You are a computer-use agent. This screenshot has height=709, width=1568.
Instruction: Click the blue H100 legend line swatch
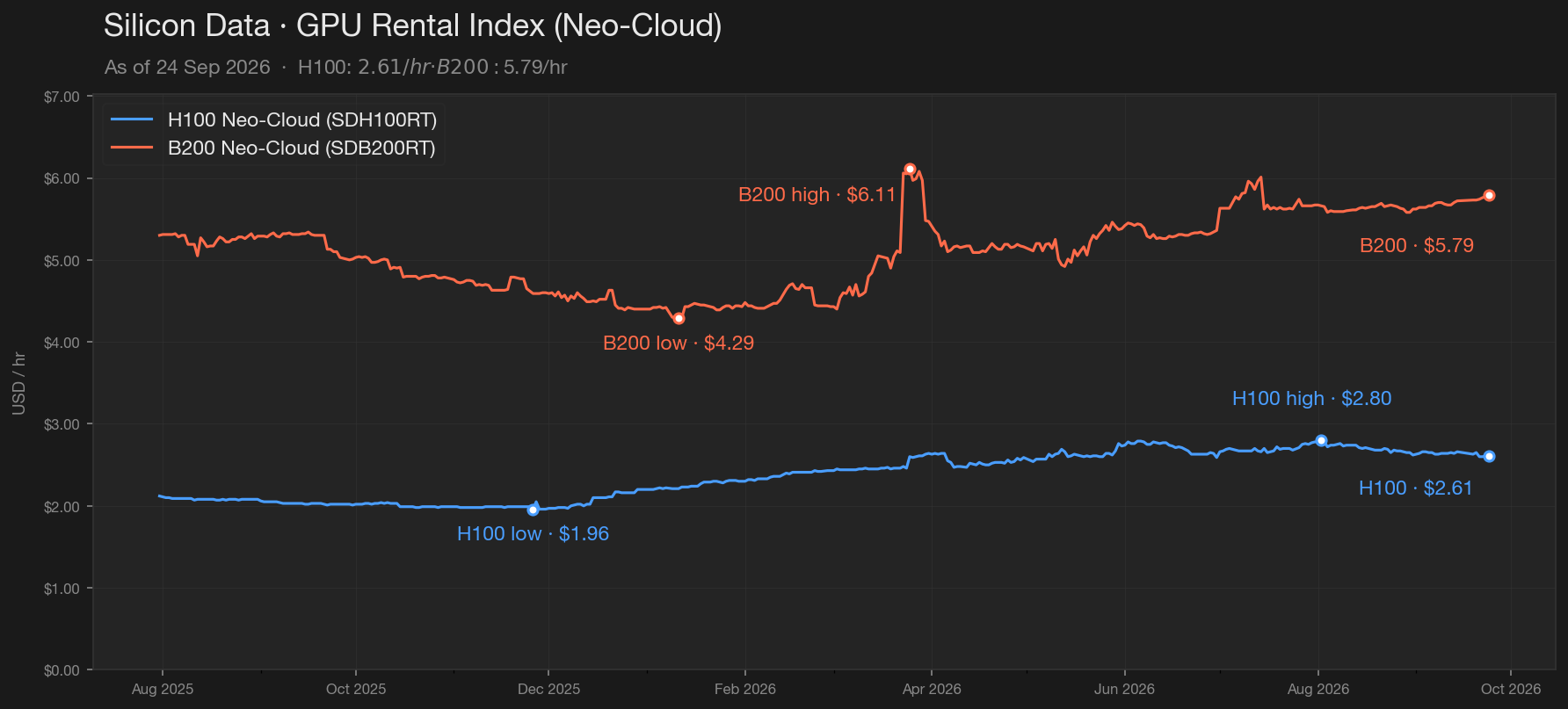[133, 119]
